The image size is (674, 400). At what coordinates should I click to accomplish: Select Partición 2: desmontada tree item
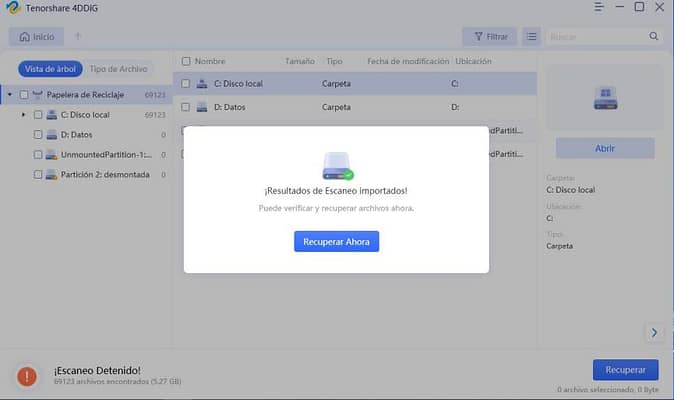(105, 174)
